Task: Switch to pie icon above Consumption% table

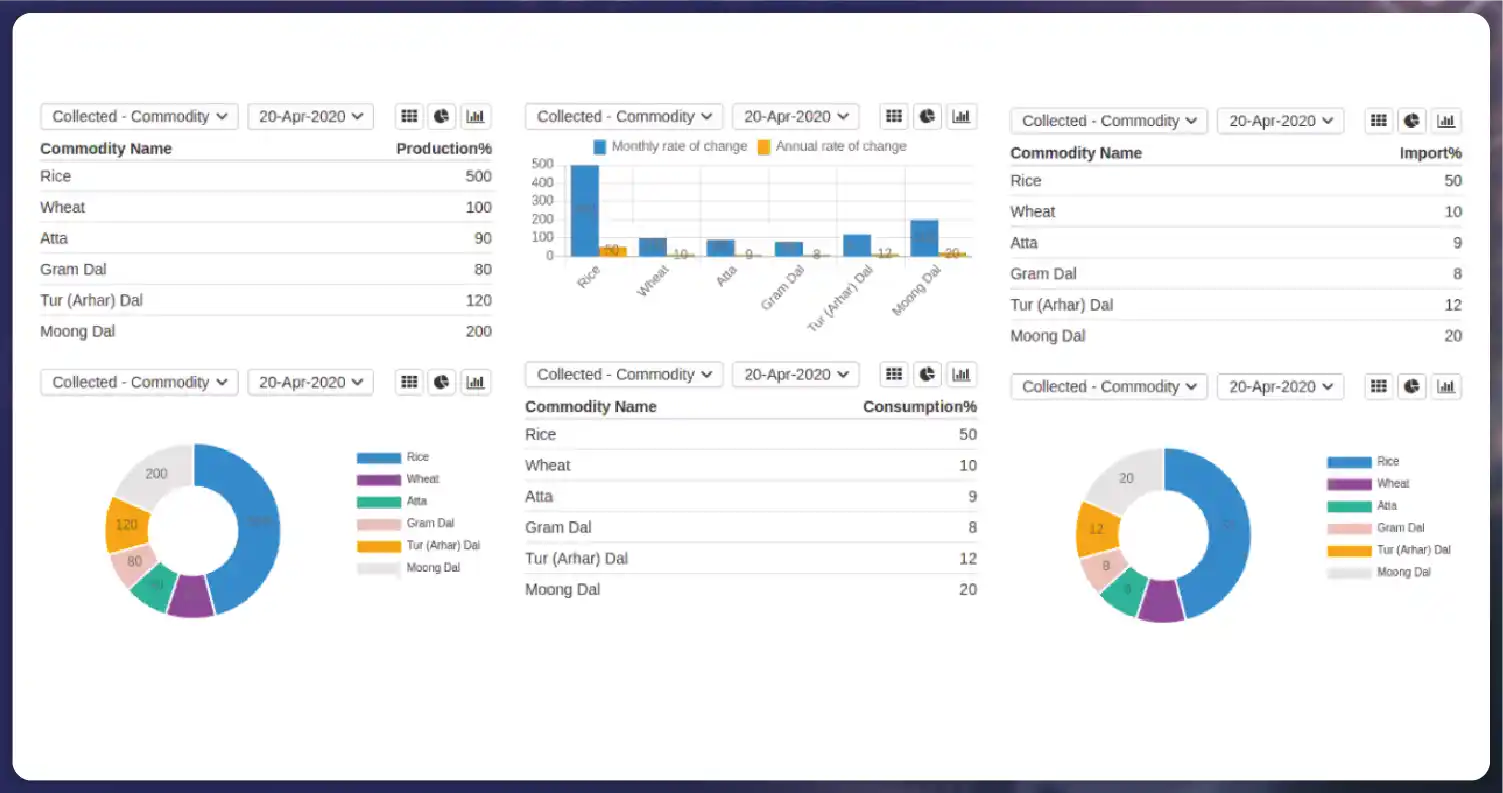Action: coord(927,374)
